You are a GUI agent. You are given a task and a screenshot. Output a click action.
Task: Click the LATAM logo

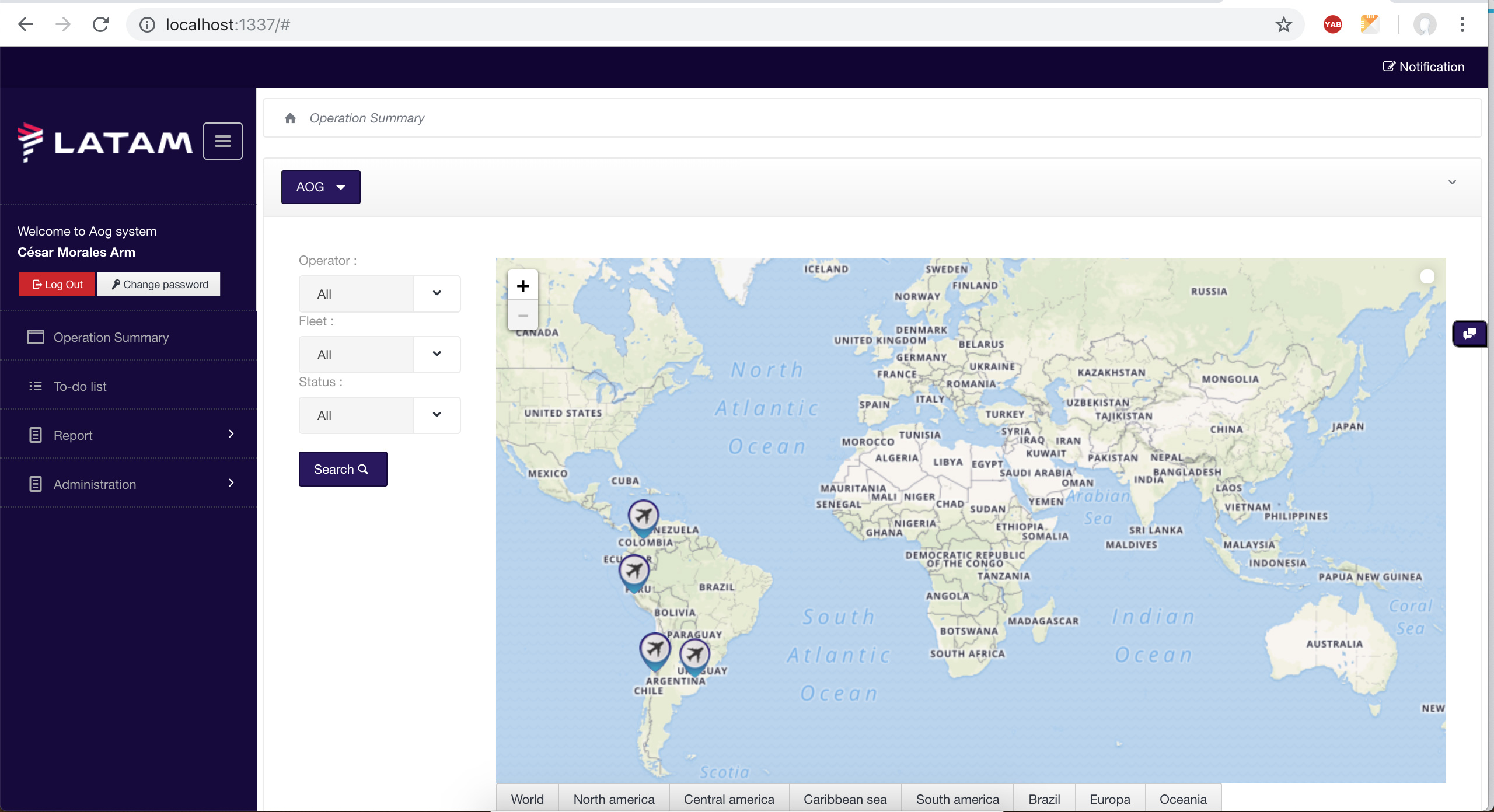(105, 142)
